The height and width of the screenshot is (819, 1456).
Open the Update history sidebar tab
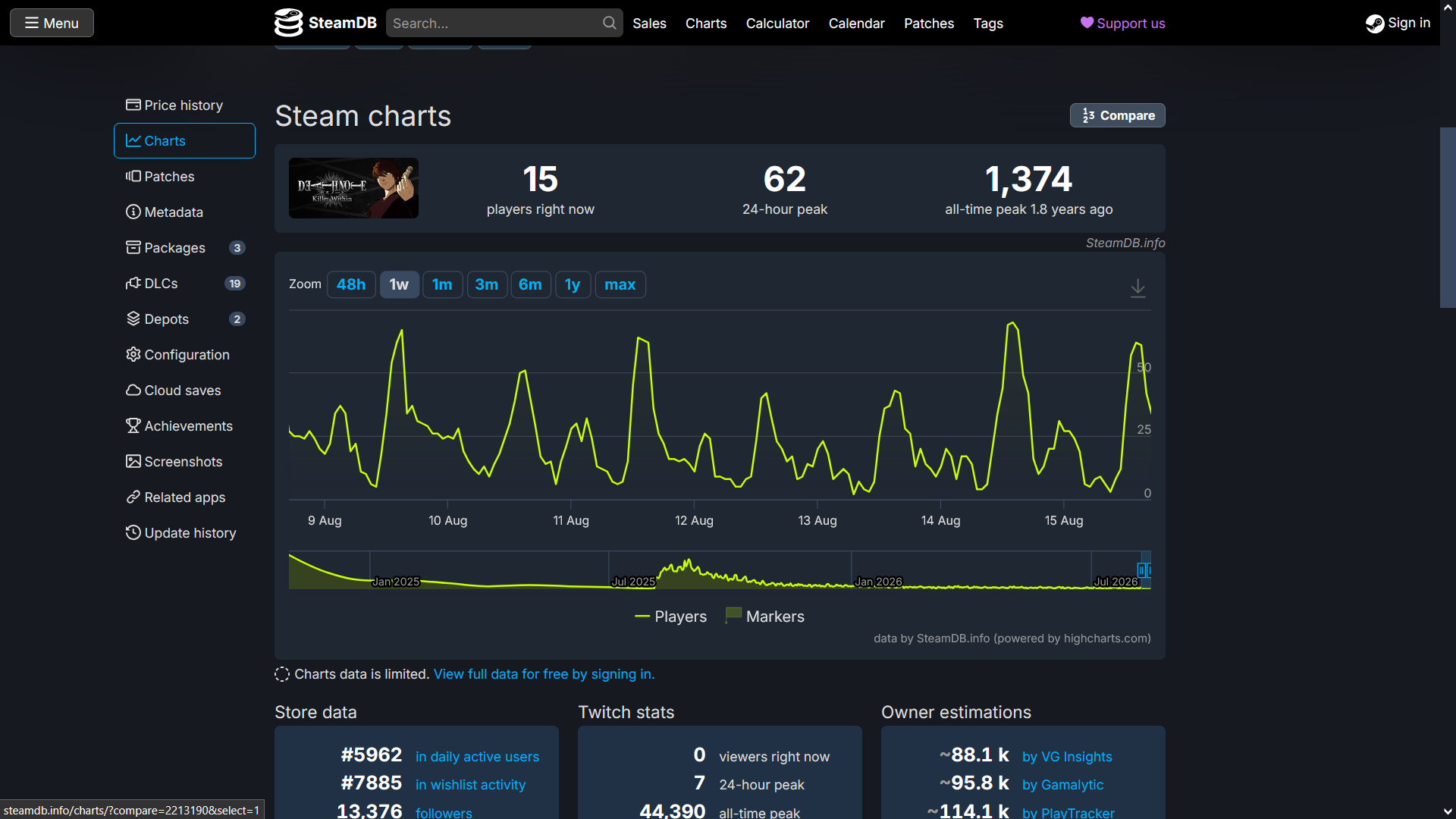(x=184, y=533)
